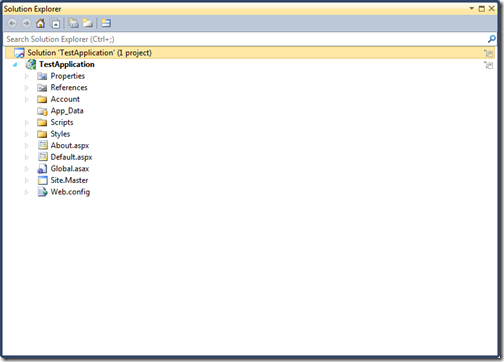Image resolution: width=504 pixels, height=362 pixels.
Task: Click the Global.asax file icon
Action: (42, 169)
